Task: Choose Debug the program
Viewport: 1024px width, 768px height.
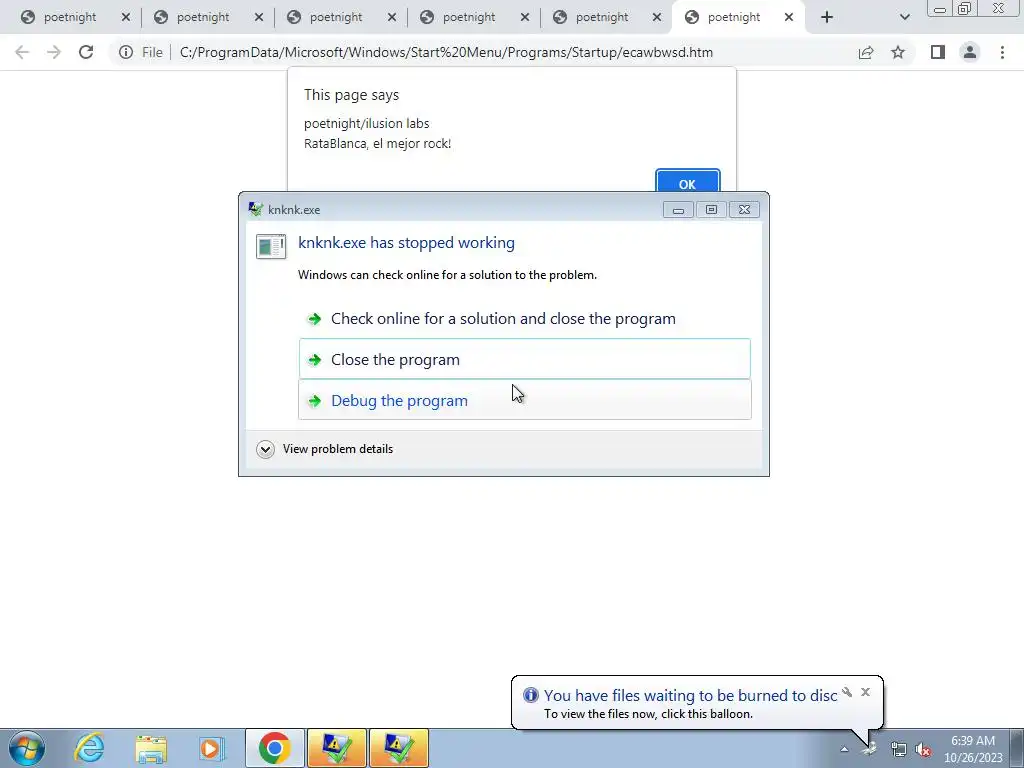Action: [524, 400]
